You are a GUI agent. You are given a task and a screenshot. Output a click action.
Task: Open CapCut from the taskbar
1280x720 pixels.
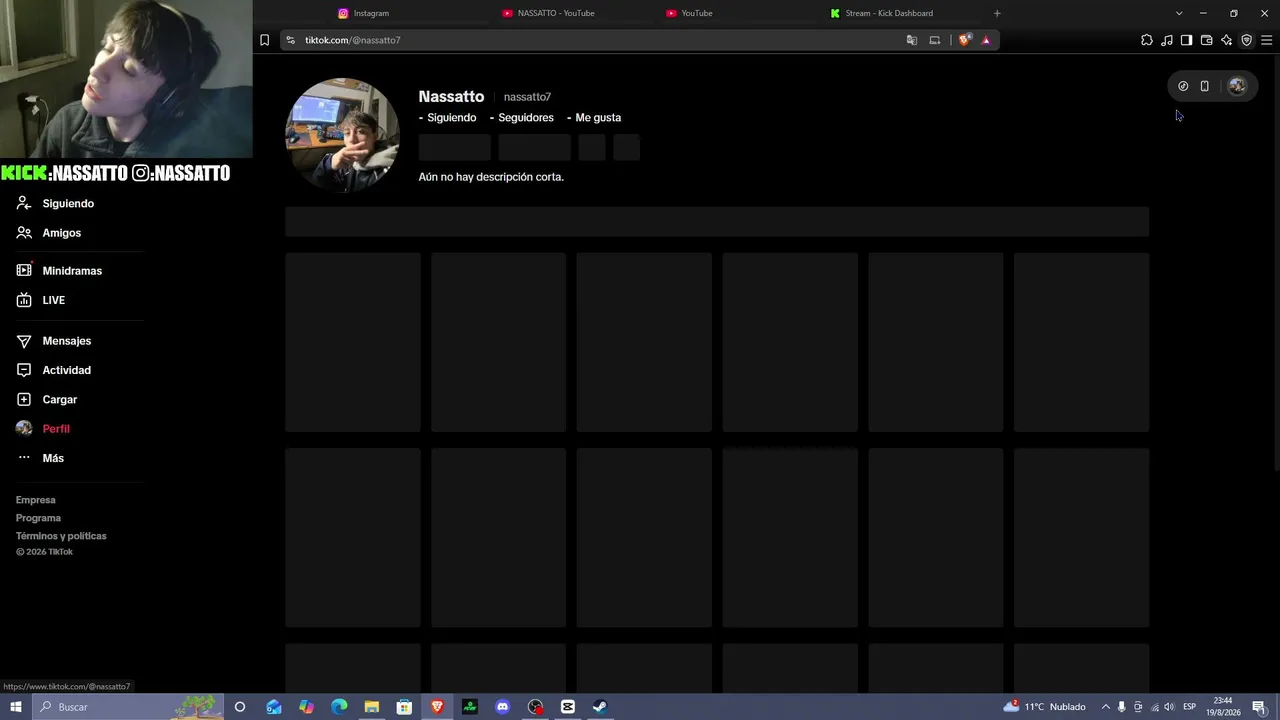tap(568, 707)
